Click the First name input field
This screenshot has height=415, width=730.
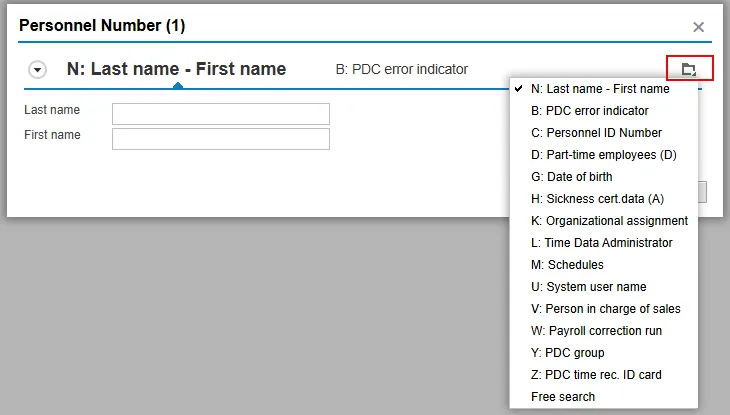220,138
